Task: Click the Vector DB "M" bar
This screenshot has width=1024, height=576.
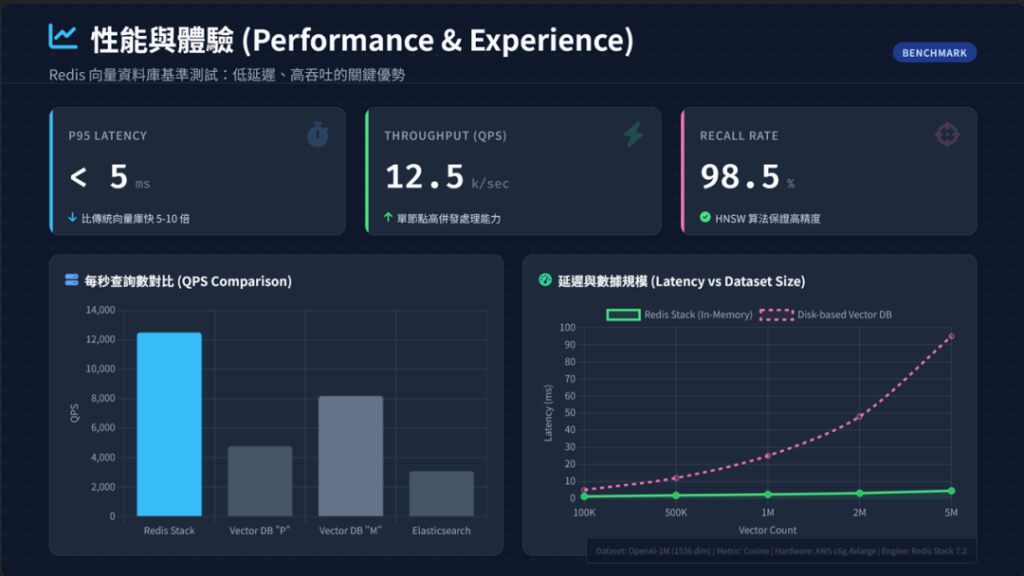Action: point(350,456)
